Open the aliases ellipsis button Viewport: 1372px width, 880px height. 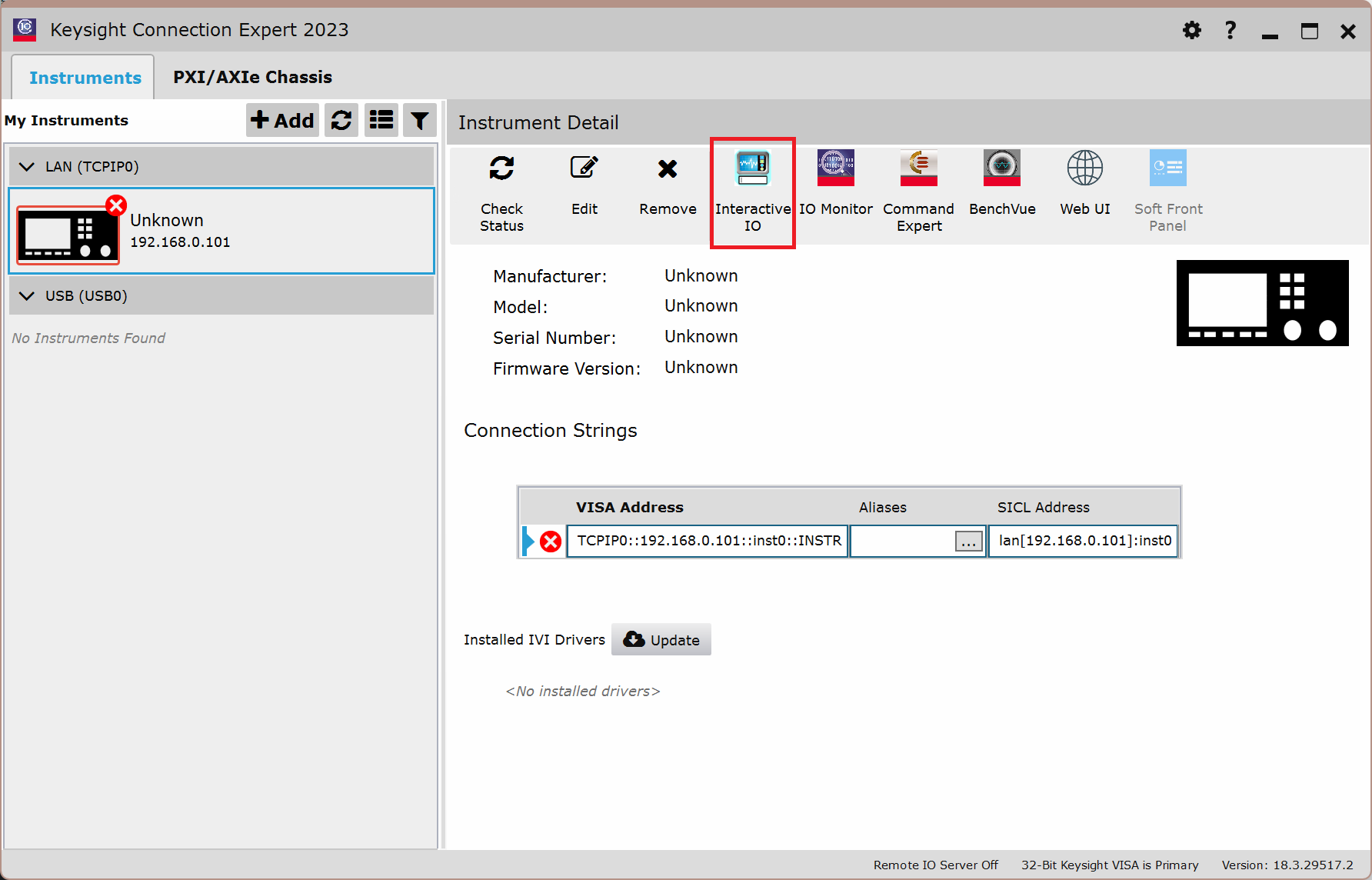pyautogui.click(x=968, y=542)
